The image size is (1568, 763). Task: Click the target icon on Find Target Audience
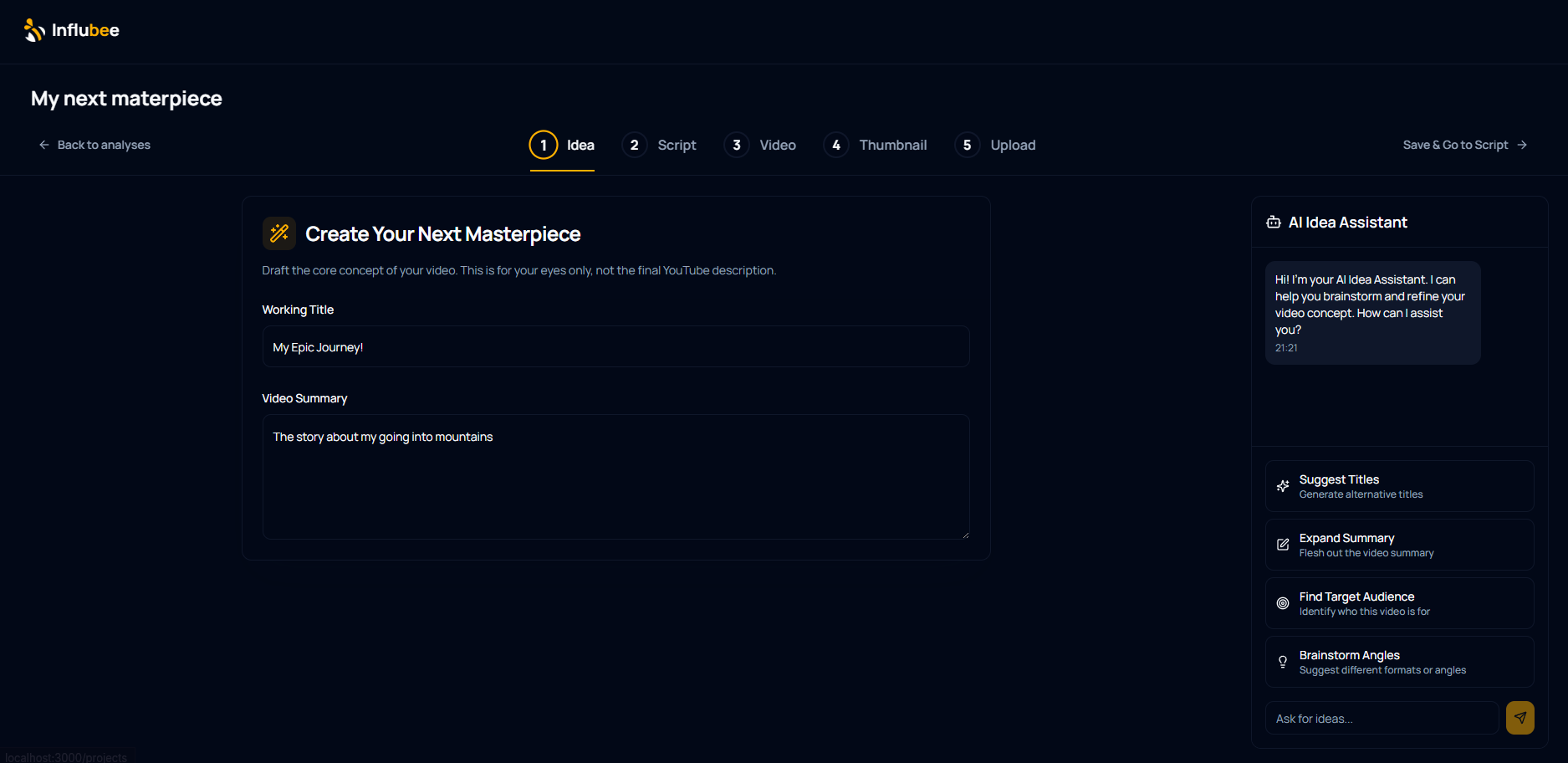pos(1283,603)
